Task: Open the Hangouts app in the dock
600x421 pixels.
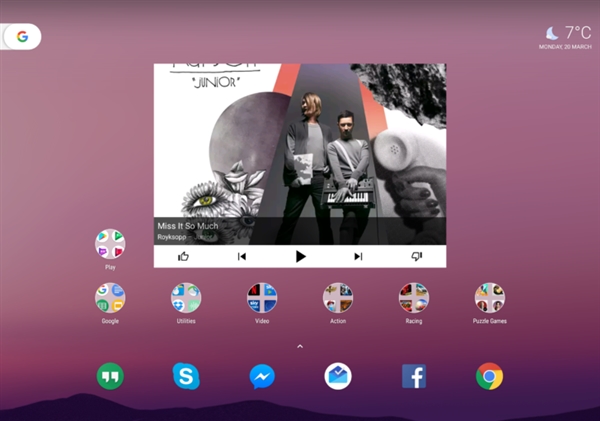Action: 110,376
